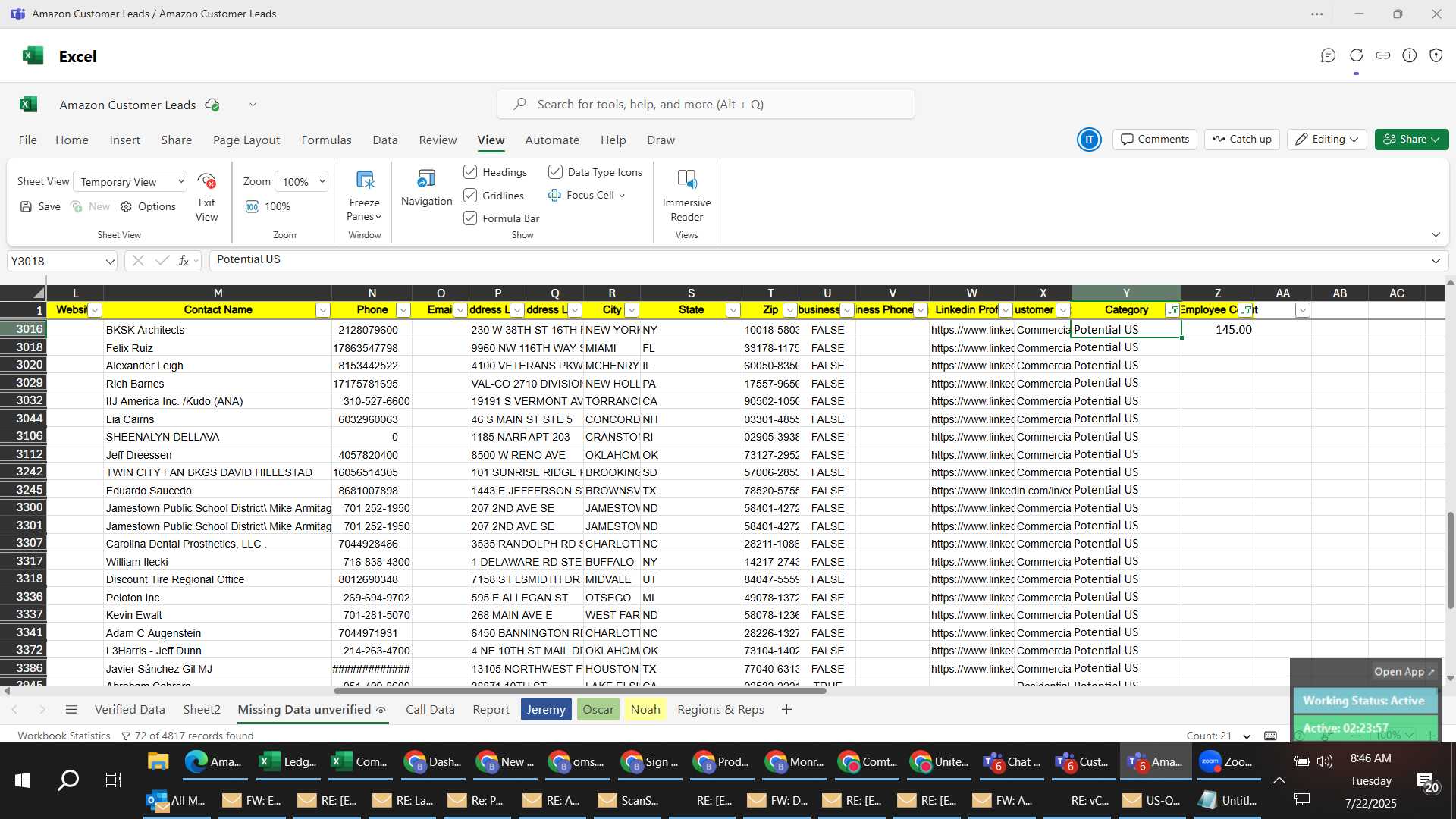Open the Navigation pane icon
This screenshot has width=1456, height=819.
426,179
